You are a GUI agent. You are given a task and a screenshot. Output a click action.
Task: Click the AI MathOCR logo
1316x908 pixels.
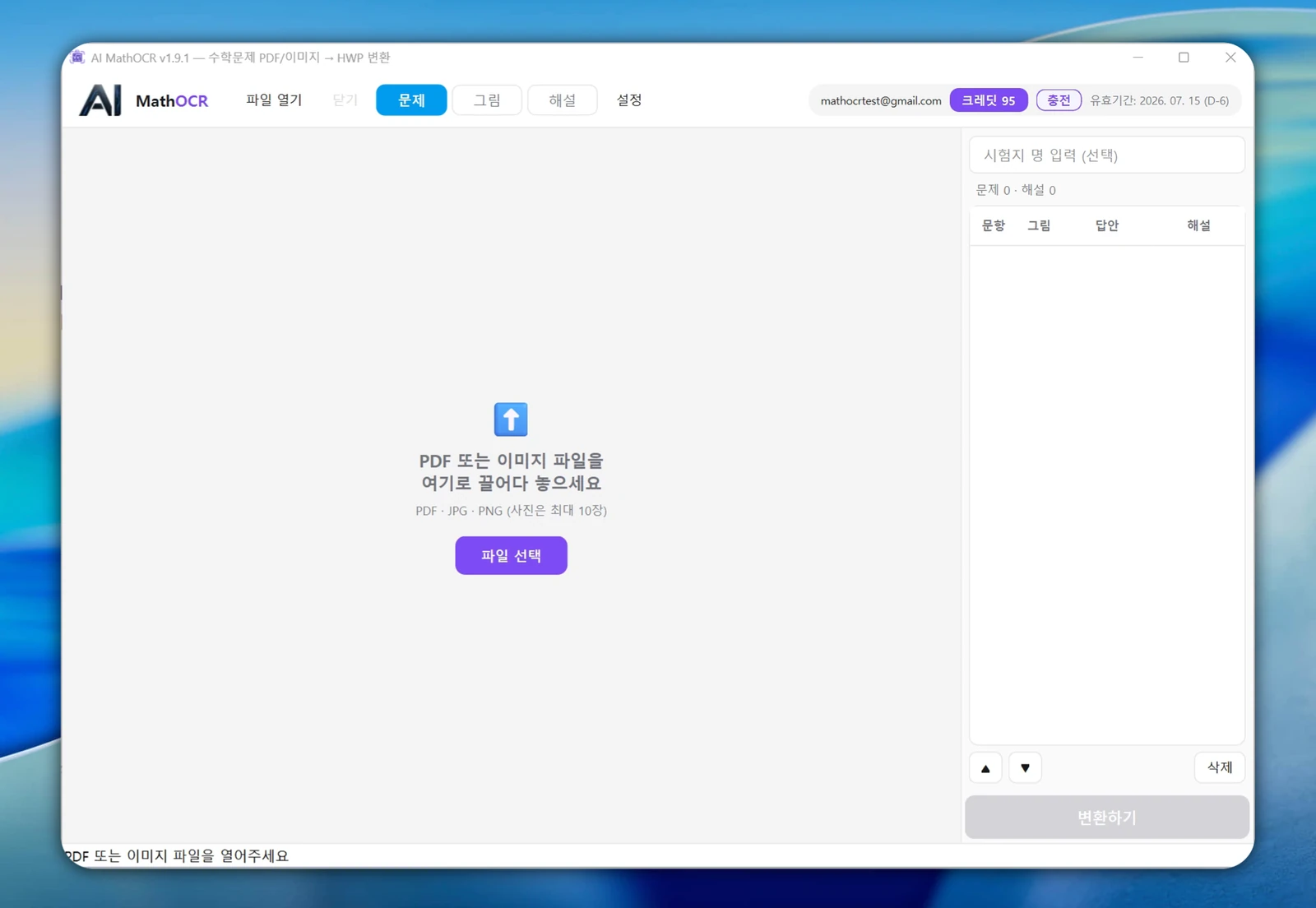tap(143, 100)
